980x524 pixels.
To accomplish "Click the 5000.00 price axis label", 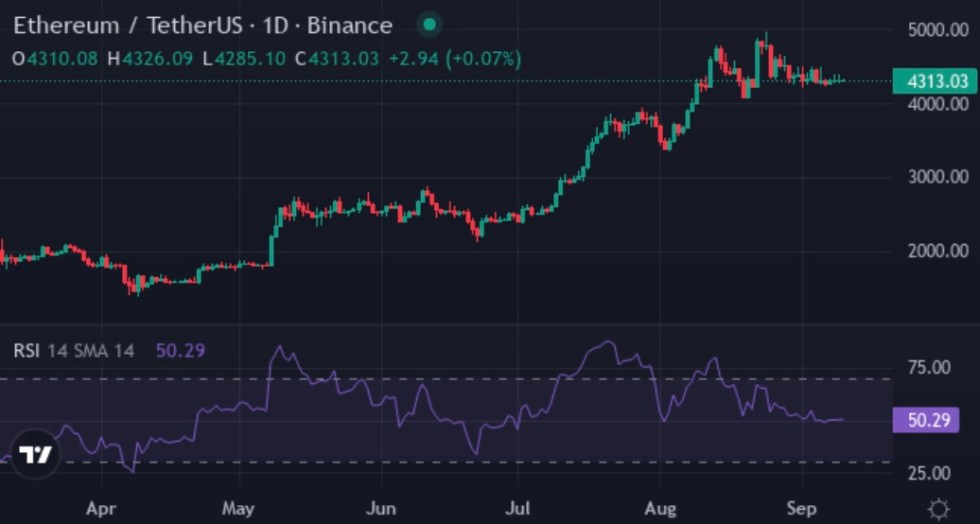I will point(938,30).
